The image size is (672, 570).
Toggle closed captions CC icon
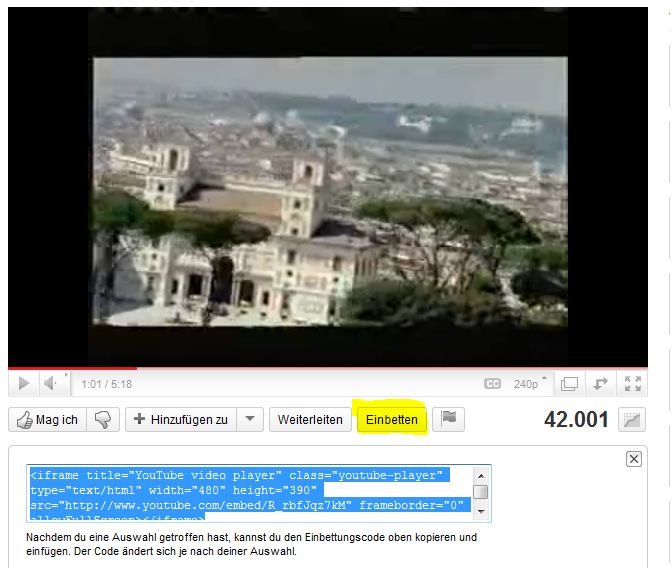pos(492,384)
